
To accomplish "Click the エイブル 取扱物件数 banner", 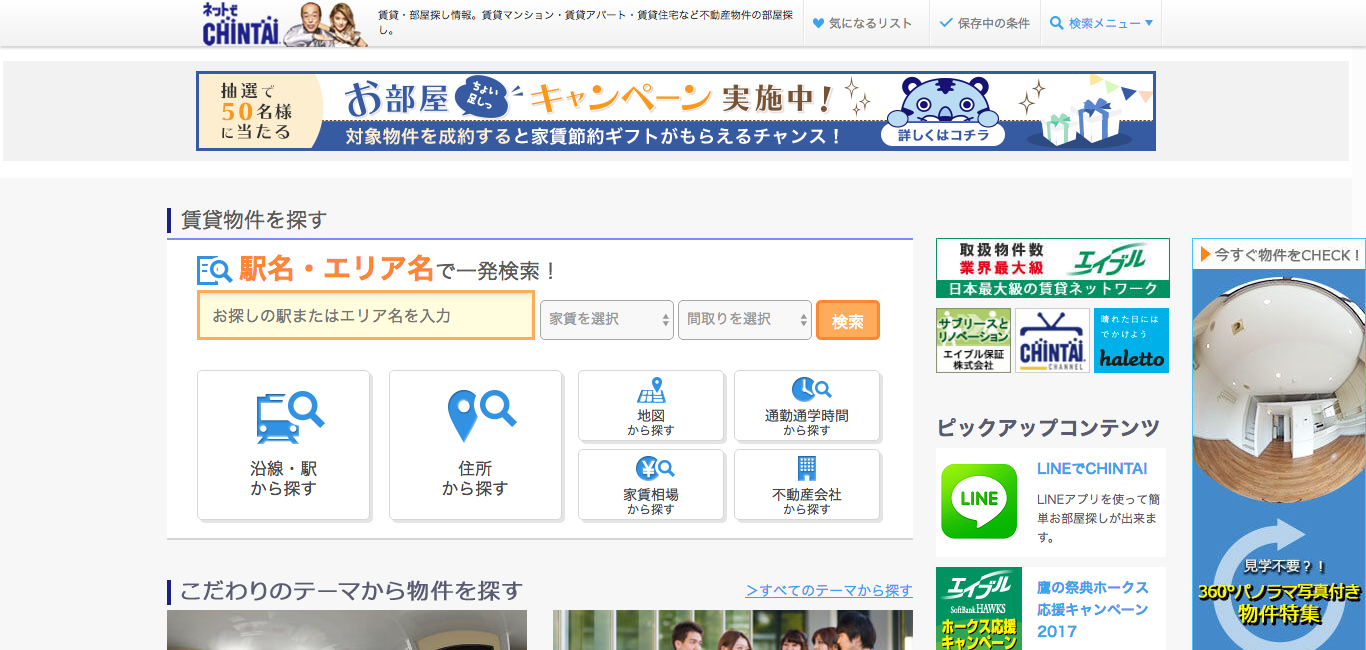I will 1053,268.
